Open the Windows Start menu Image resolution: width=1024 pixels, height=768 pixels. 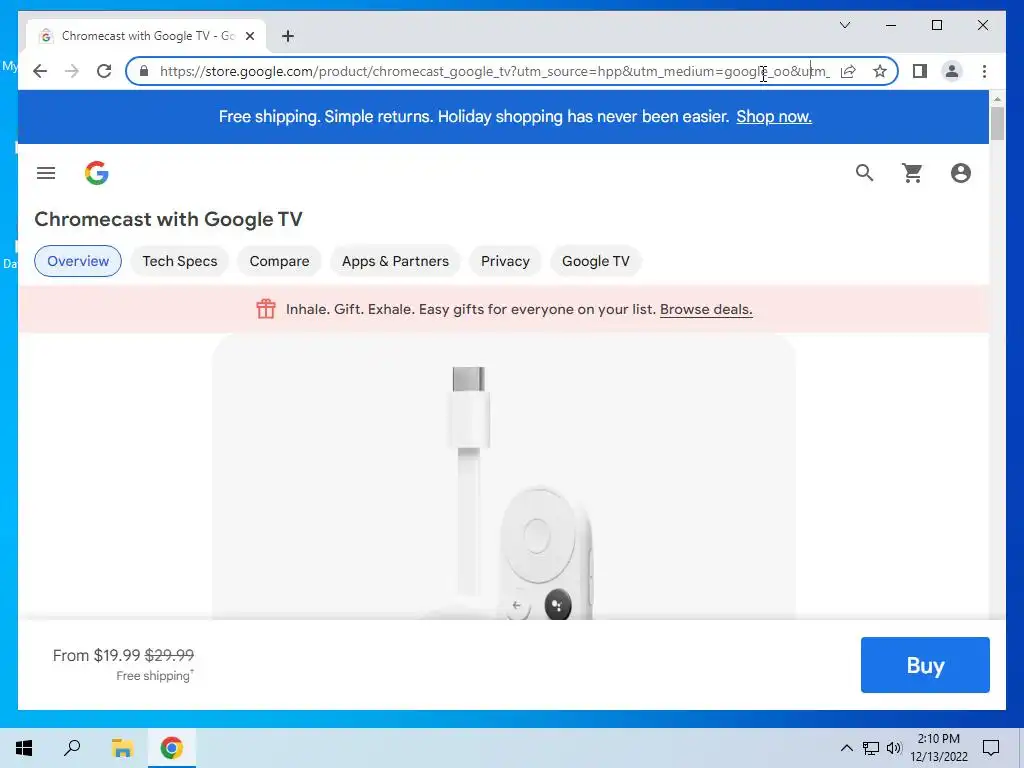coord(24,748)
